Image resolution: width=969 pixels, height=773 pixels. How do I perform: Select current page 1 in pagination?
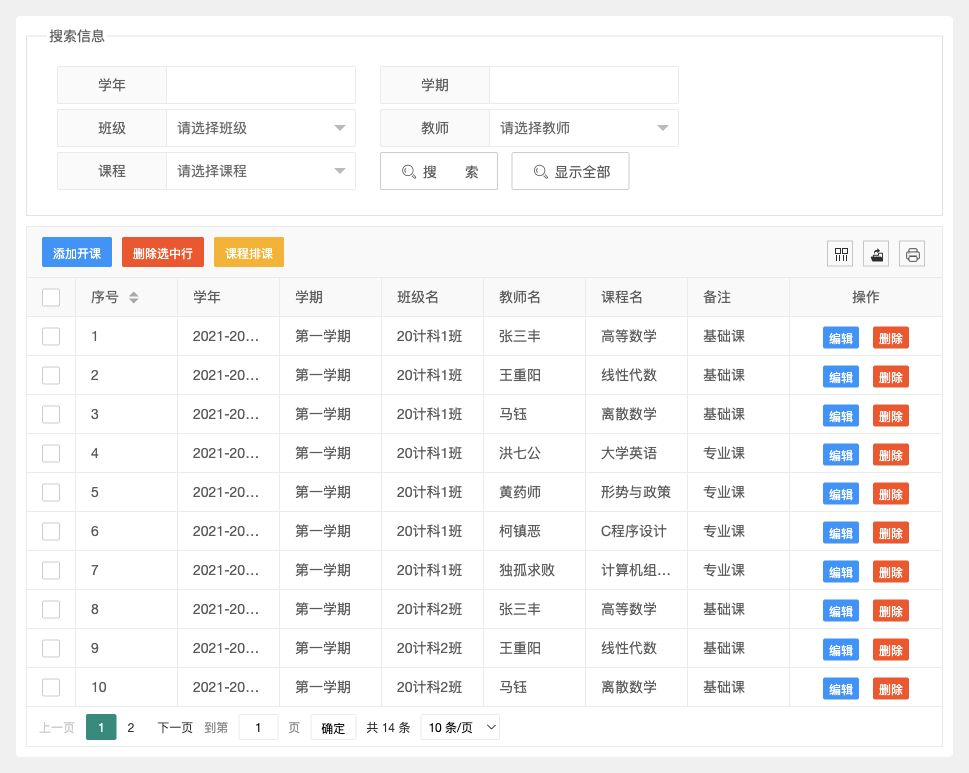[101, 727]
